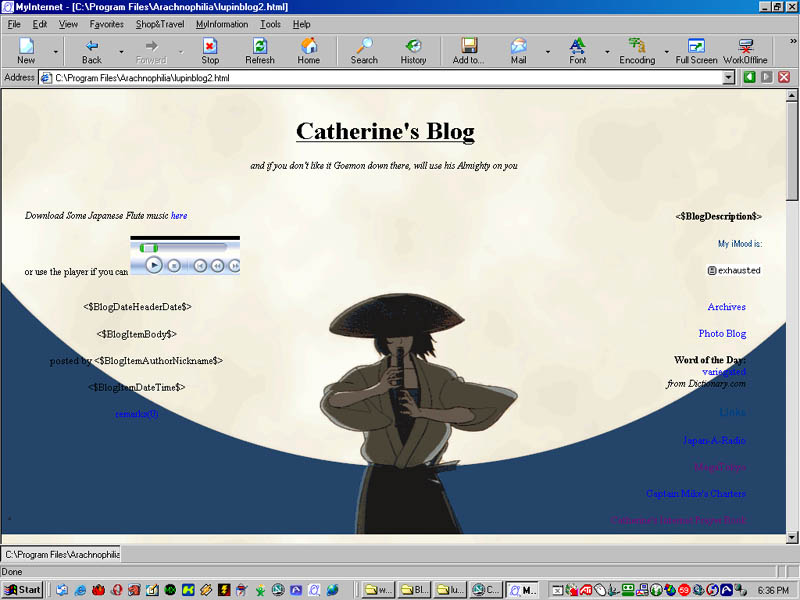Image resolution: width=800 pixels, height=600 pixels.
Task: Stop the embedded media player
Action: pos(174,265)
